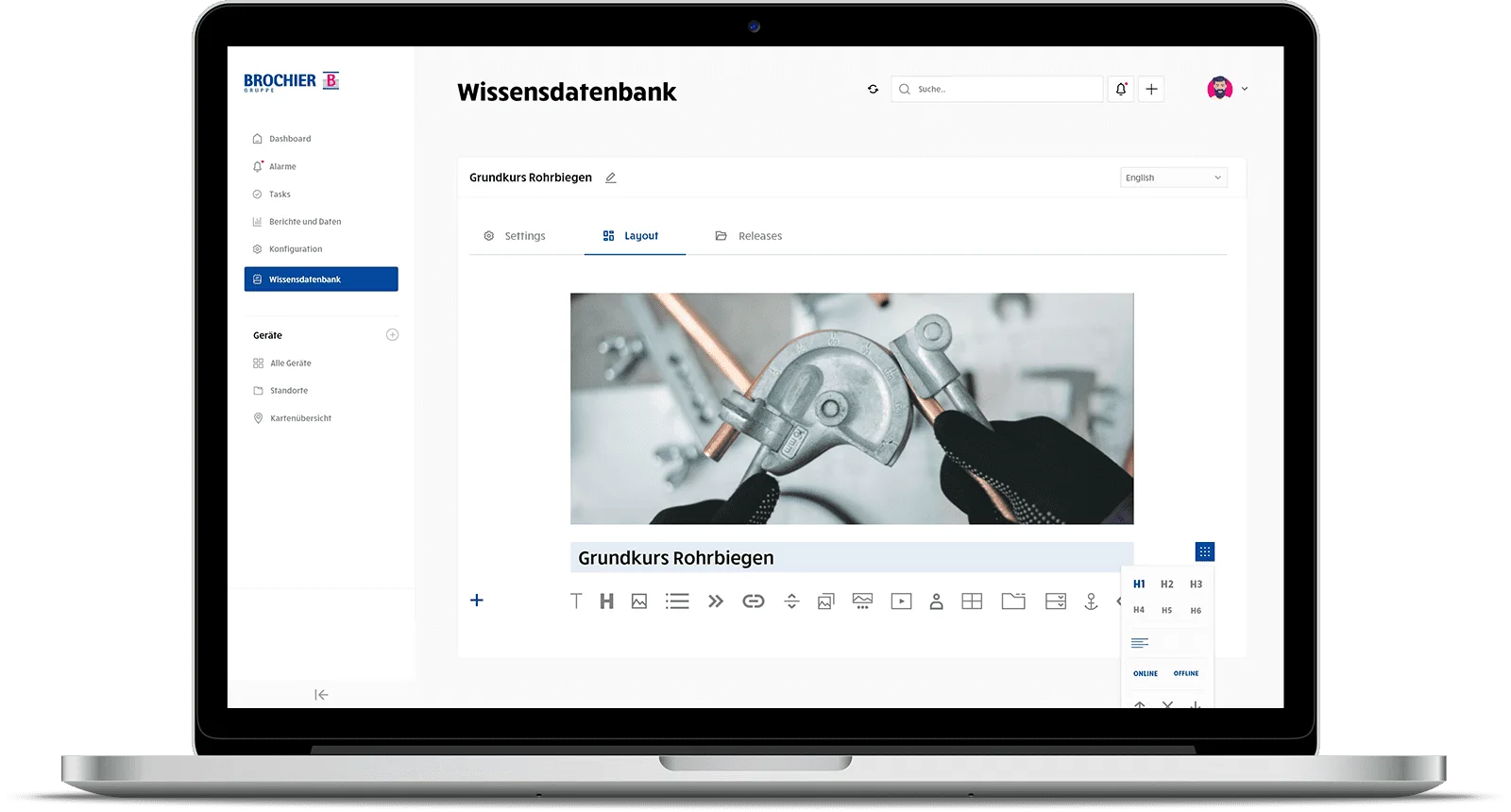The height and width of the screenshot is (812, 1511).
Task: Set heading level to H1
Action: pyautogui.click(x=1139, y=584)
